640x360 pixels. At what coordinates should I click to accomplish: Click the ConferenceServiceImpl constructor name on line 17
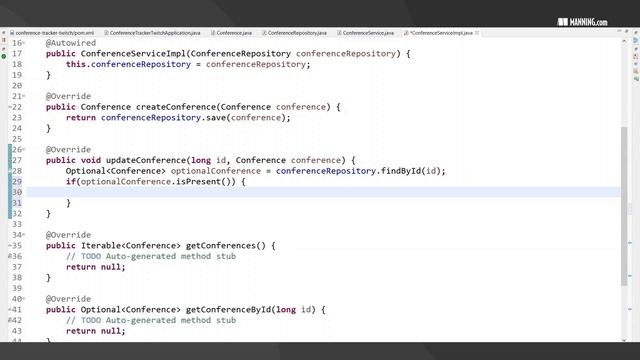click(x=133, y=53)
